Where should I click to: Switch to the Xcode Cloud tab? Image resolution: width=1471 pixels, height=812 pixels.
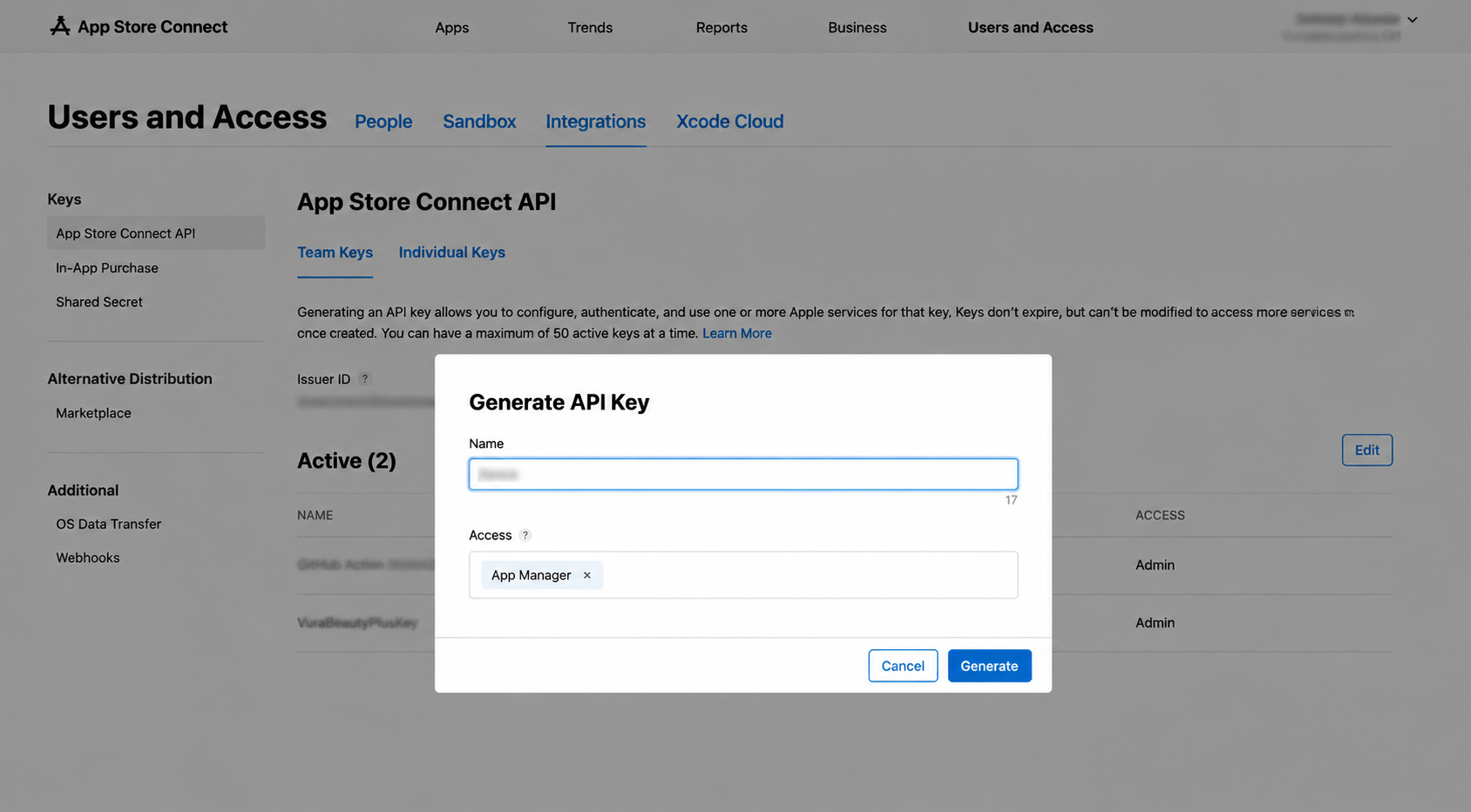tap(730, 121)
